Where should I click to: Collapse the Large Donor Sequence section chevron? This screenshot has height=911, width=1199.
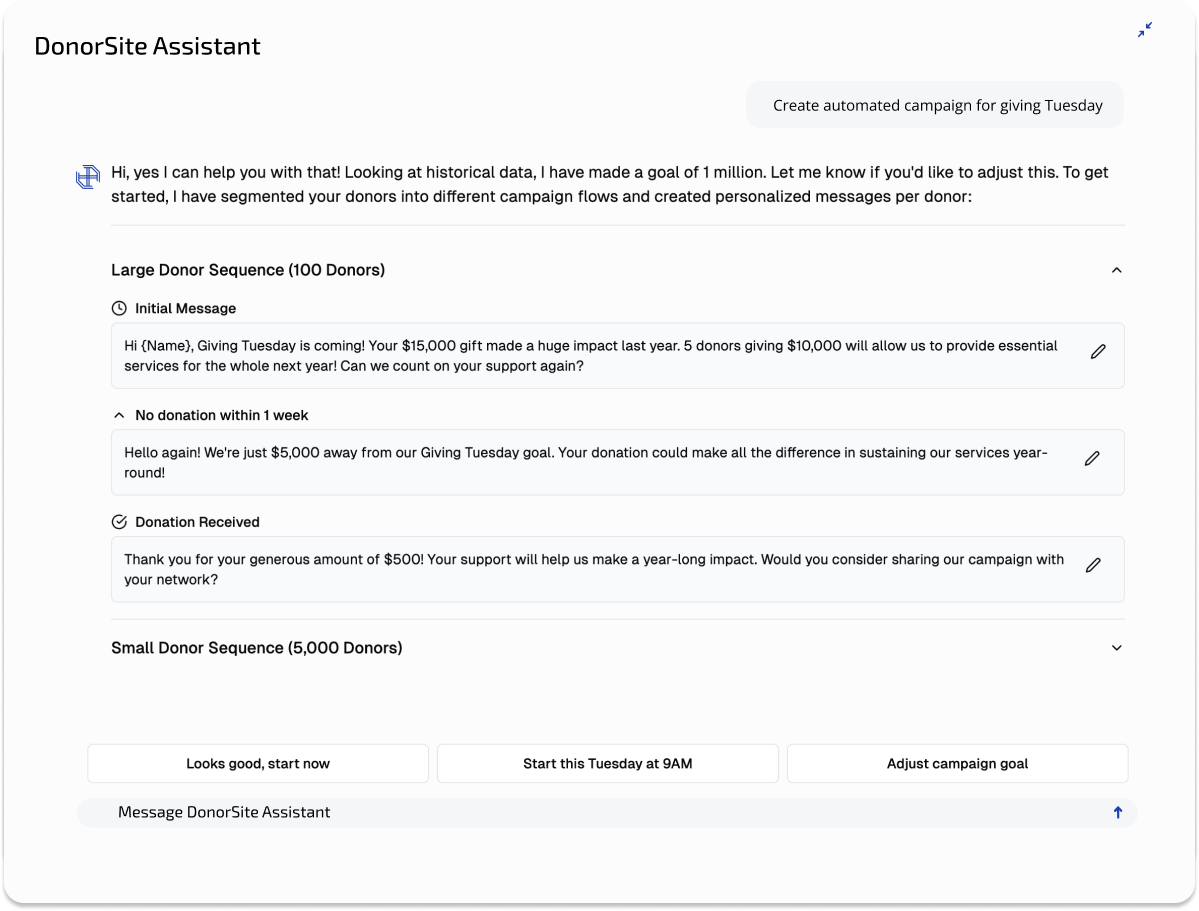tap(1116, 270)
